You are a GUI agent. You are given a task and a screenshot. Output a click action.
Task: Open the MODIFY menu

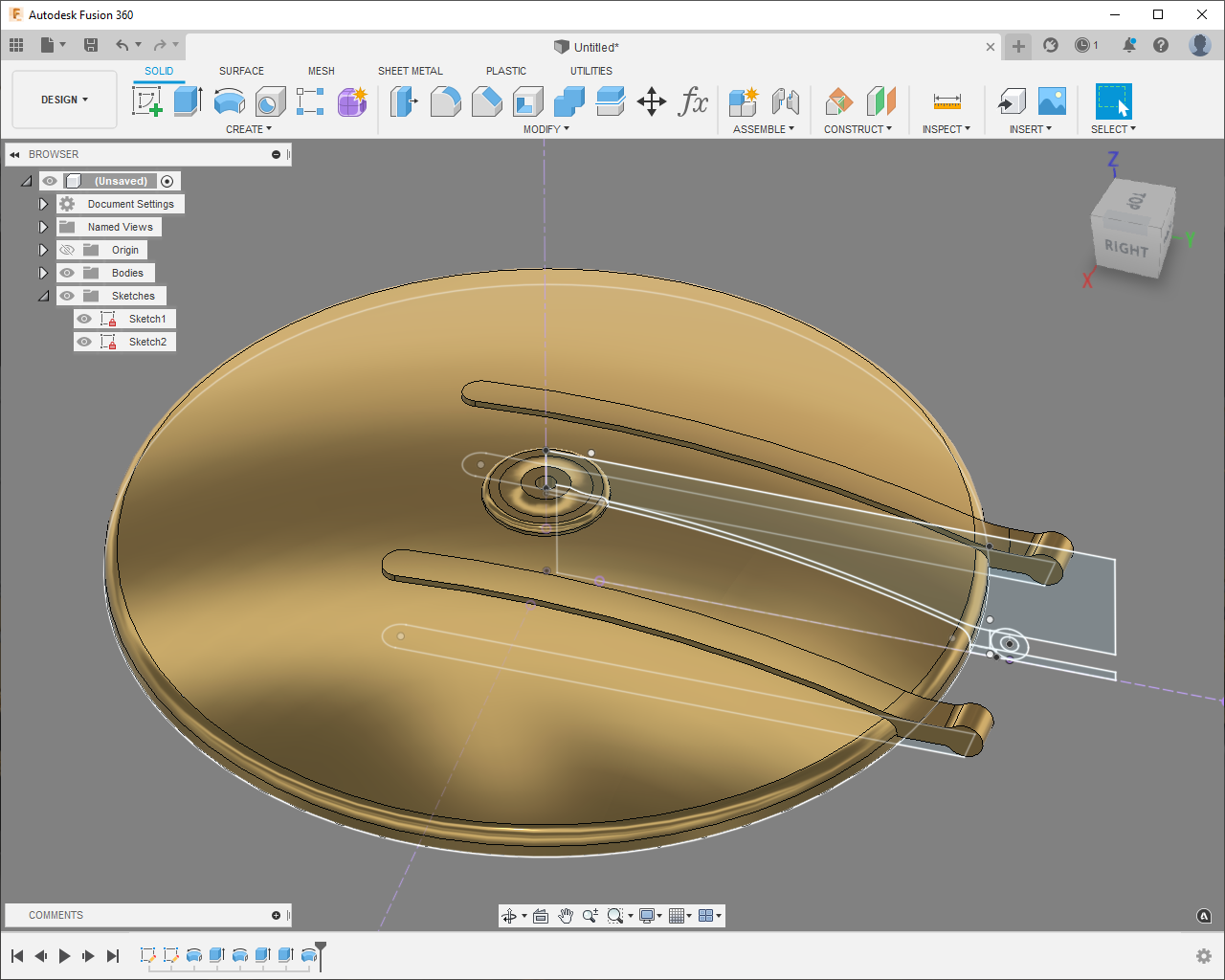coord(546,129)
